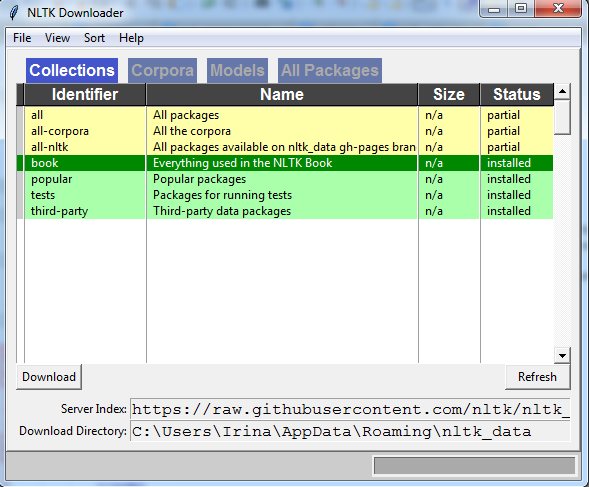Click the Refresh button
Viewport: 589px width, 487px height.
coord(537,377)
